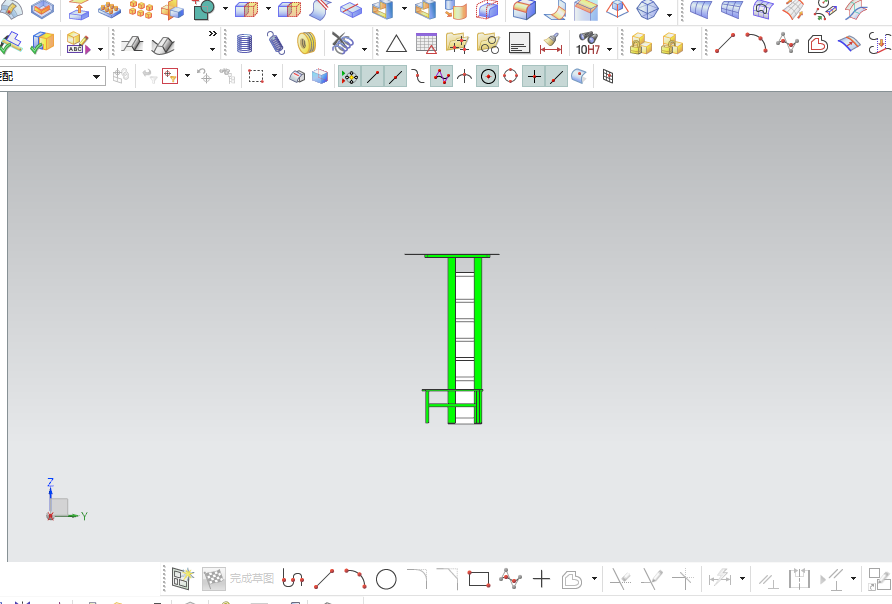Select the paintbrush dimension icon
Image resolution: width=892 pixels, height=604 pixels.
click(550, 44)
